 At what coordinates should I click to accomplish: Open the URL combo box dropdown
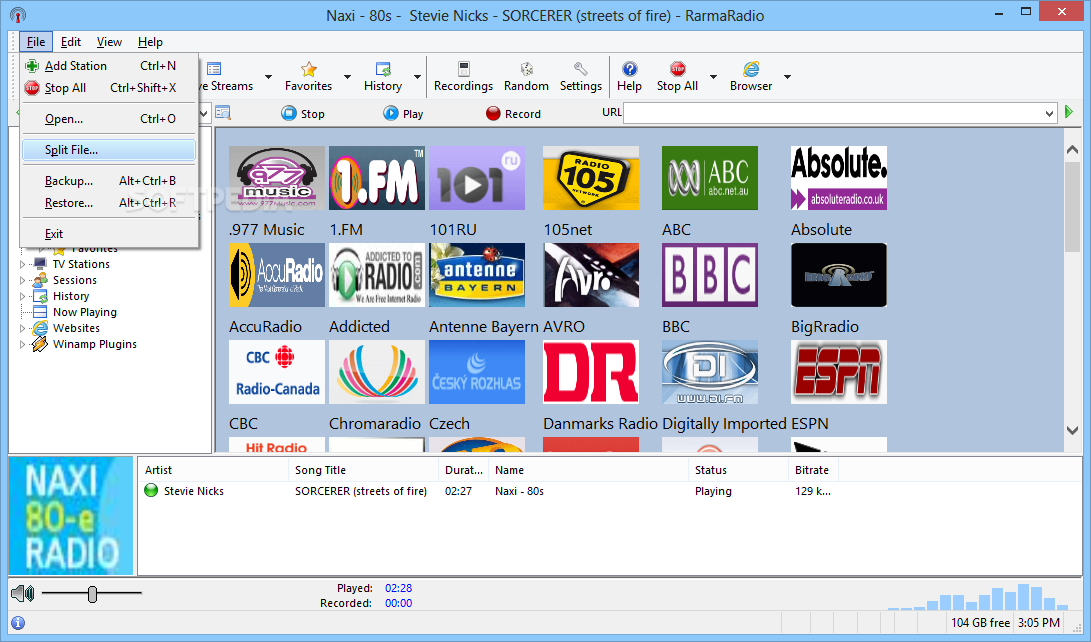(1049, 113)
